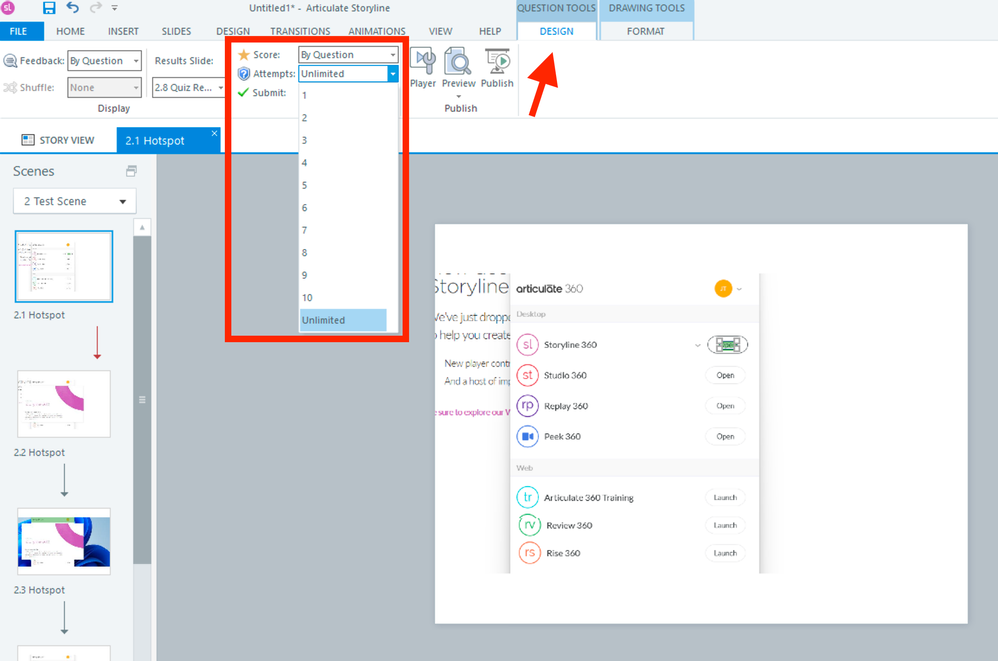This screenshot has height=661, width=998.
Task: Undo the last action
Action: point(73,8)
